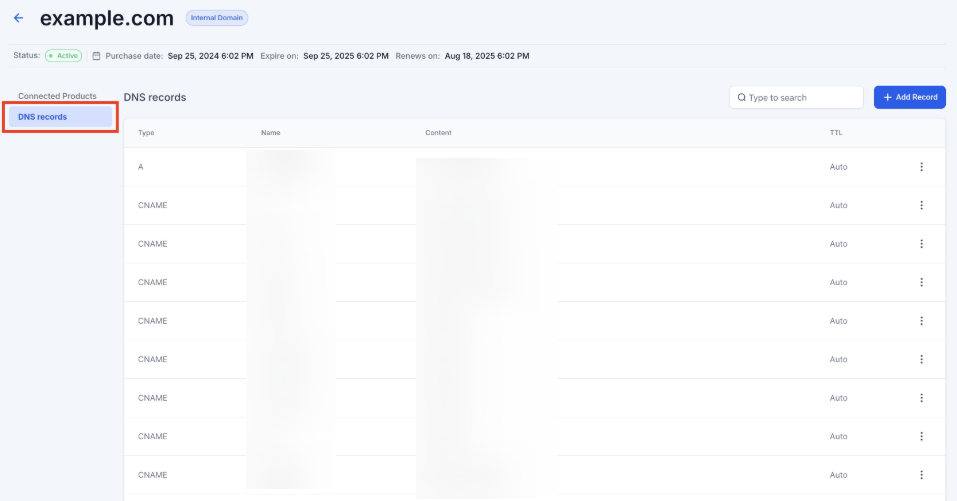Open three-dot menu for the last CNAME record
The height and width of the screenshot is (501, 957).
pos(921,475)
